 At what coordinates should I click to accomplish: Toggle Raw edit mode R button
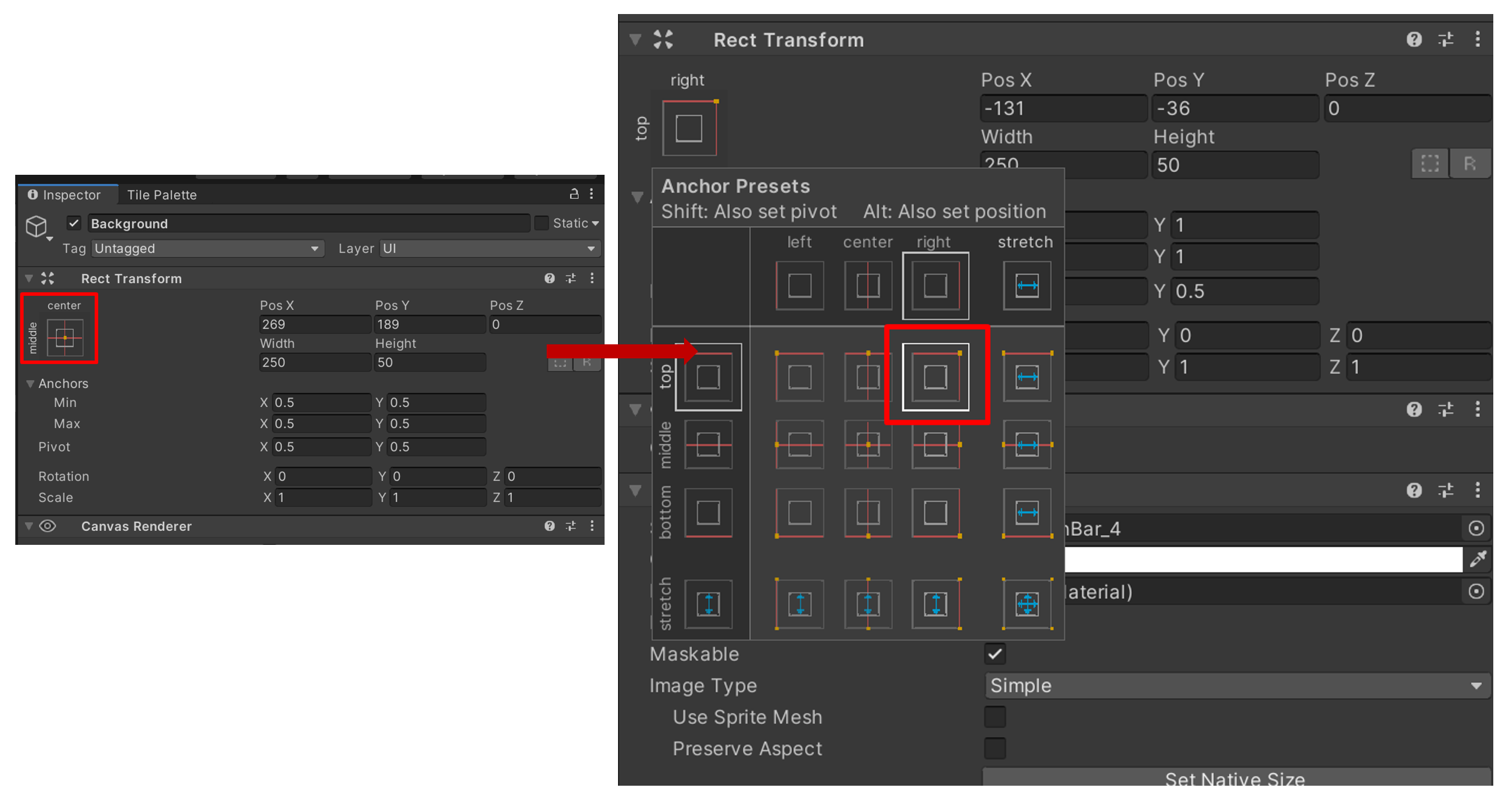(x=1469, y=164)
